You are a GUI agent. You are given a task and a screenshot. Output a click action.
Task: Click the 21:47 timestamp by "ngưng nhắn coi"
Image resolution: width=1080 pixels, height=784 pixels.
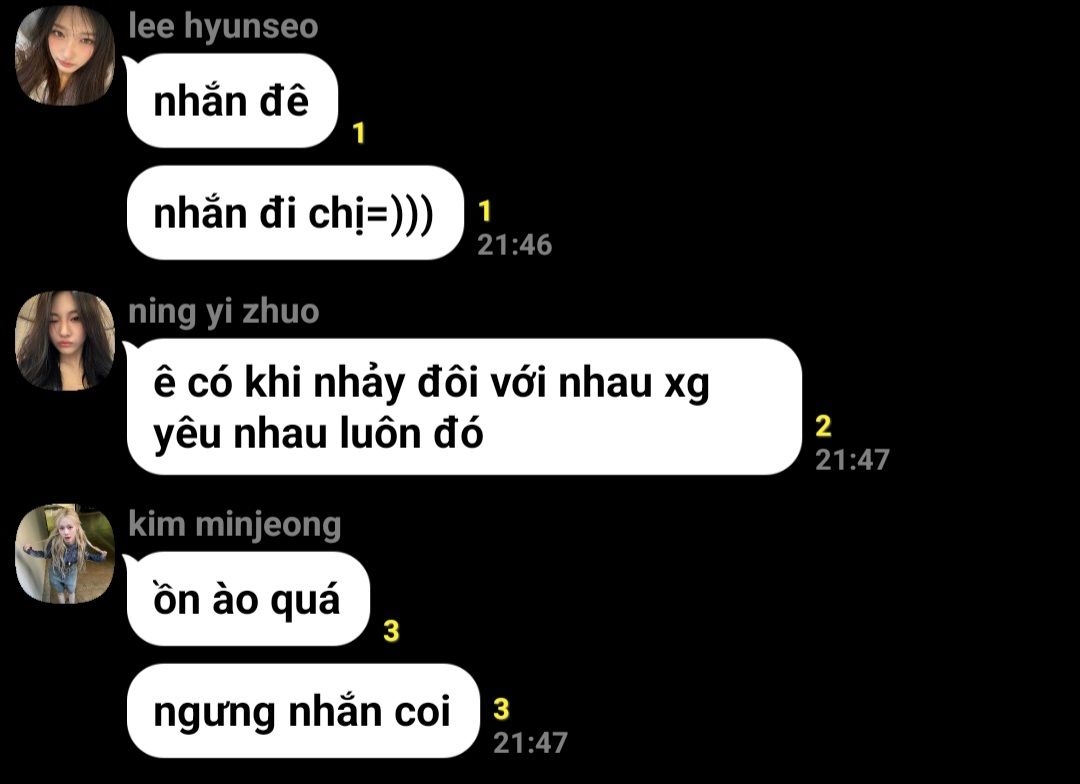point(530,743)
